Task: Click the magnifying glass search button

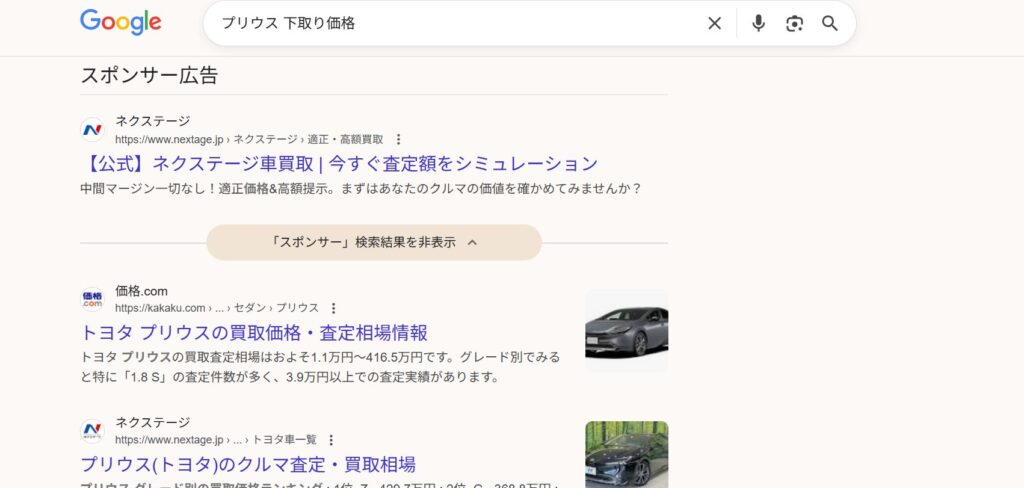Action: pos(830,23)
